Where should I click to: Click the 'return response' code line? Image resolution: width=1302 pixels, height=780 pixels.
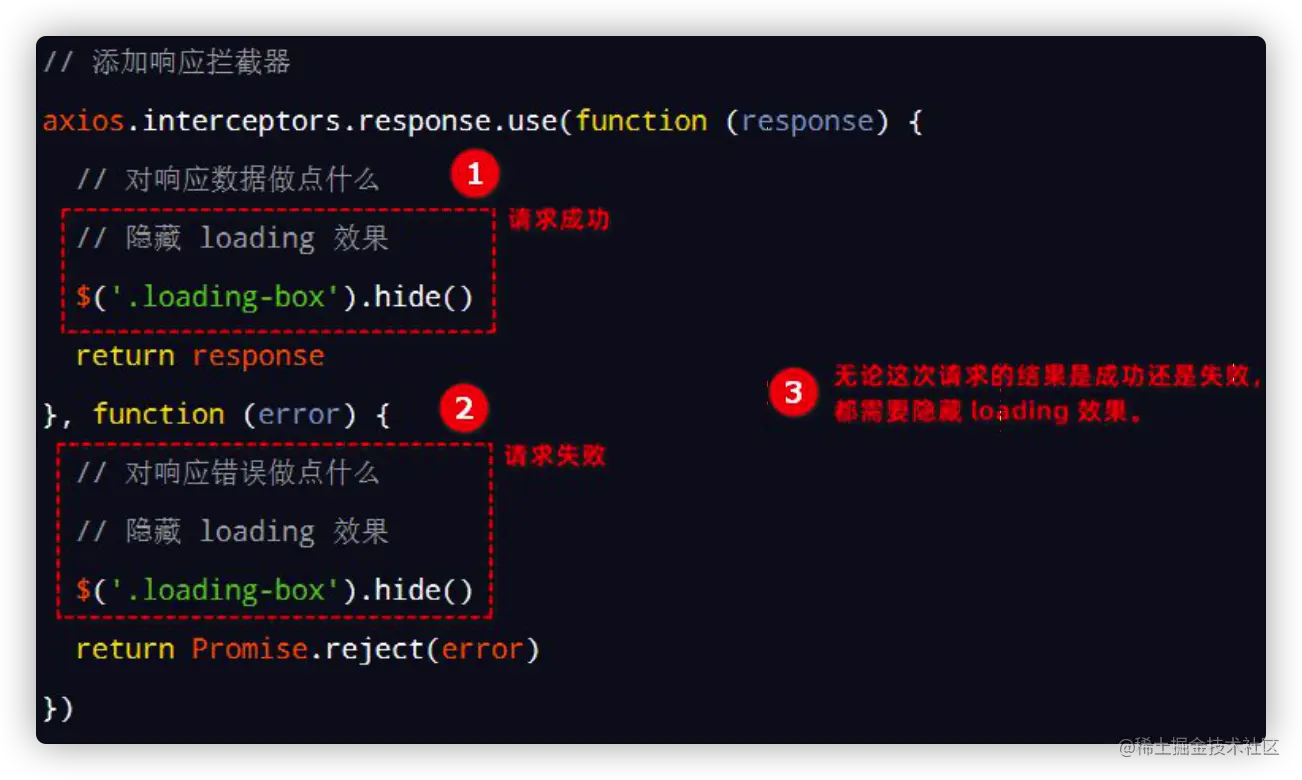200,356
